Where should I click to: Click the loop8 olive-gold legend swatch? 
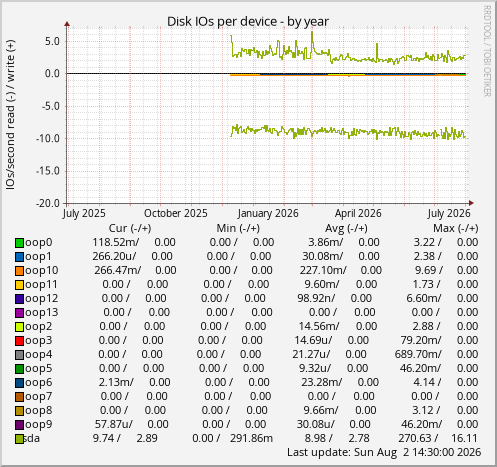(x=19, y=411)
